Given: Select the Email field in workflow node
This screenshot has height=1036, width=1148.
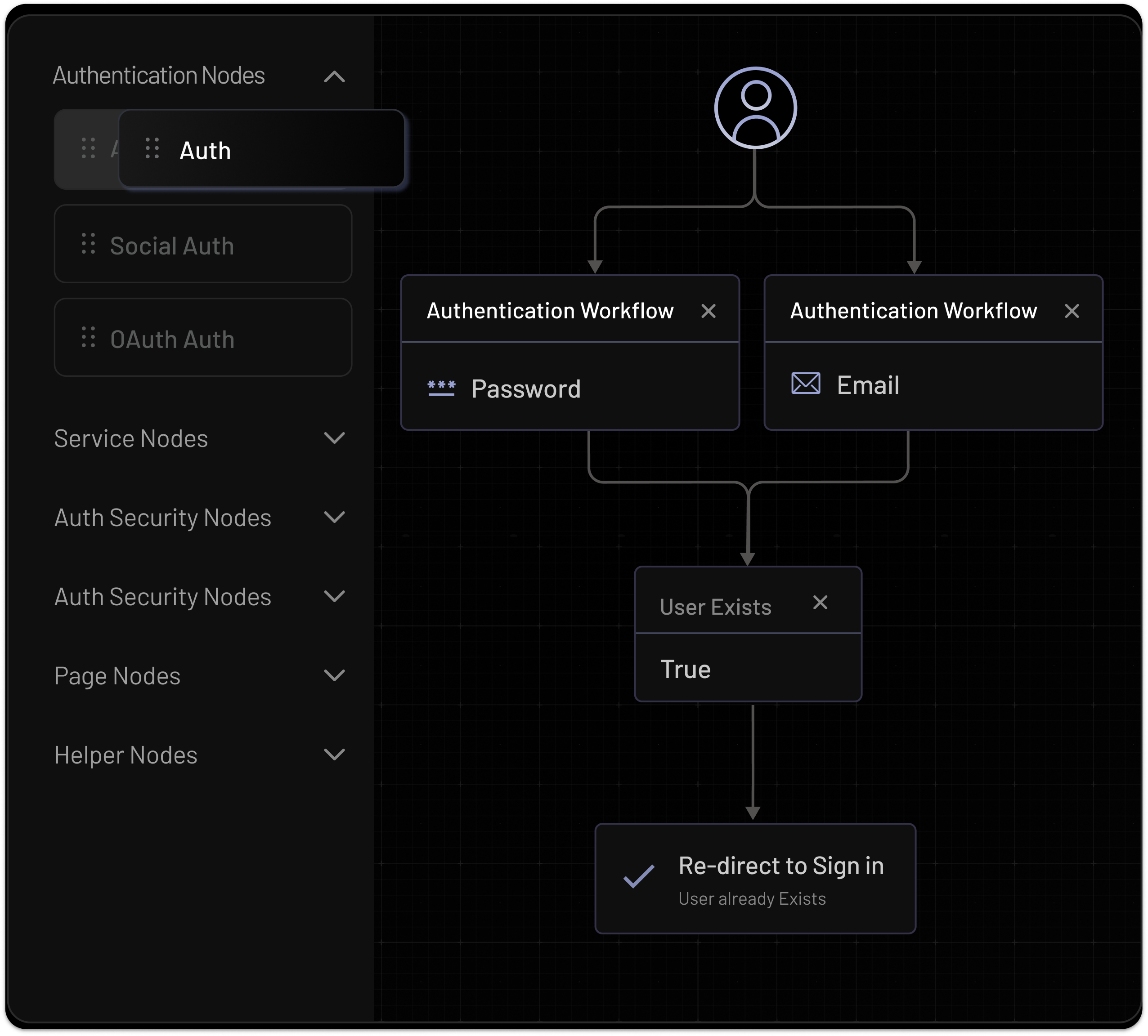Looking at the screenshot, I should 934,387.
